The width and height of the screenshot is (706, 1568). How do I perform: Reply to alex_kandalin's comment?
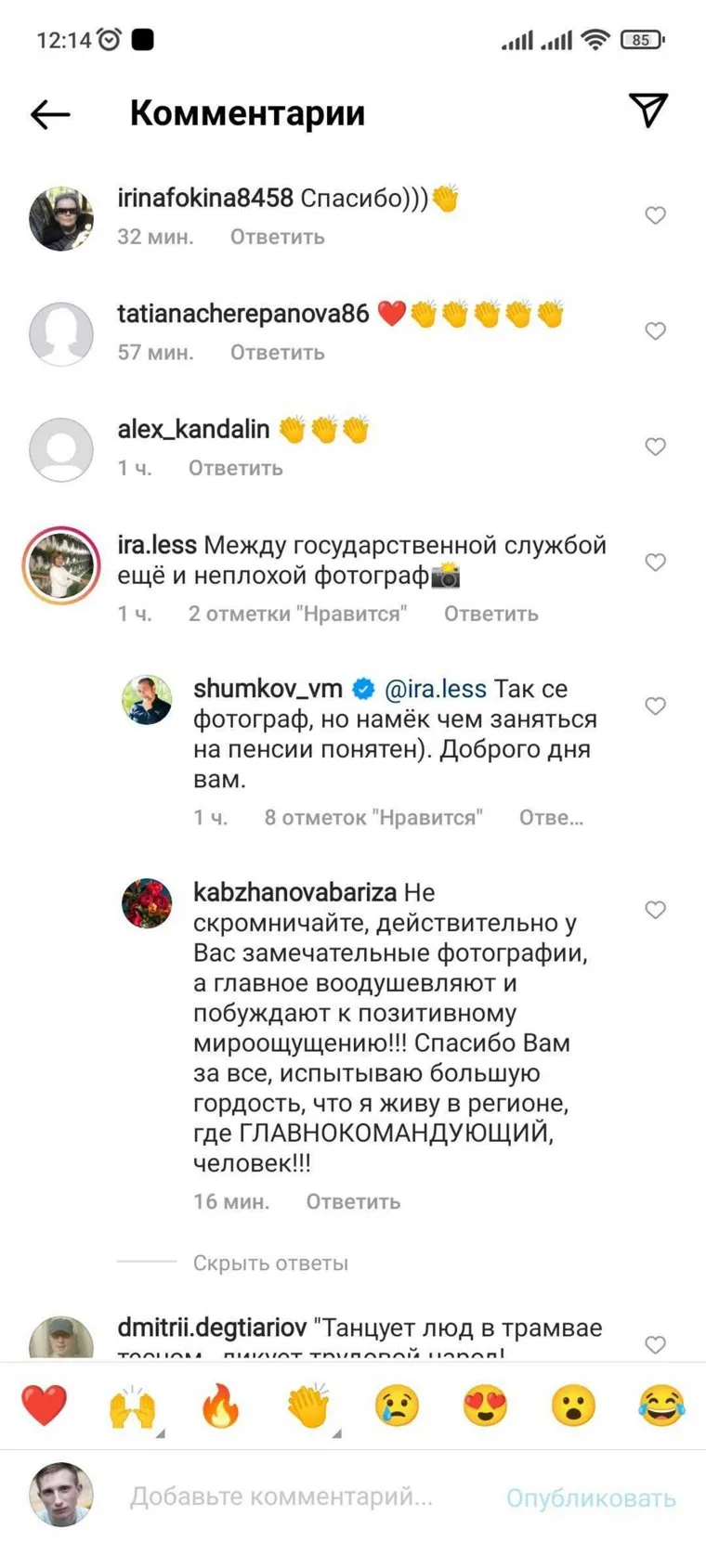pyautogui.click(x=235, y=469)
